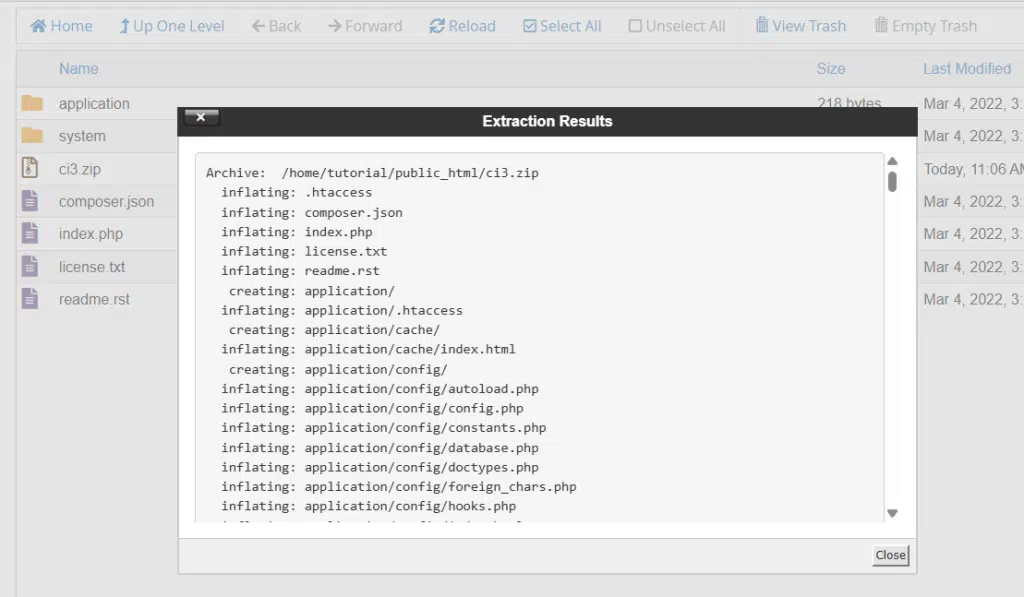Go Back in file manager
Viewport: 1024px width, 597px height.
point(276,26)
